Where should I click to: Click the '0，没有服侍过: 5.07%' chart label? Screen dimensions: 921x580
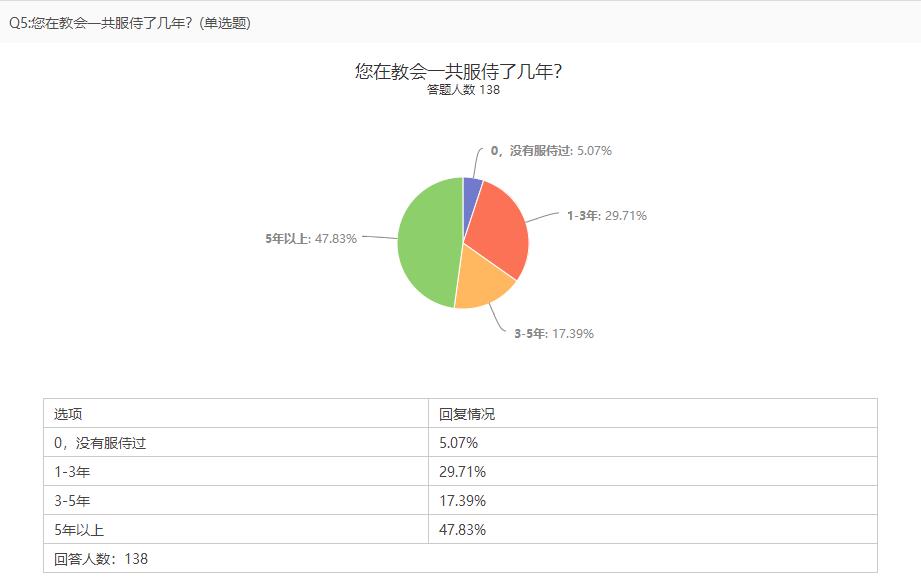click(x=550, y=151)
